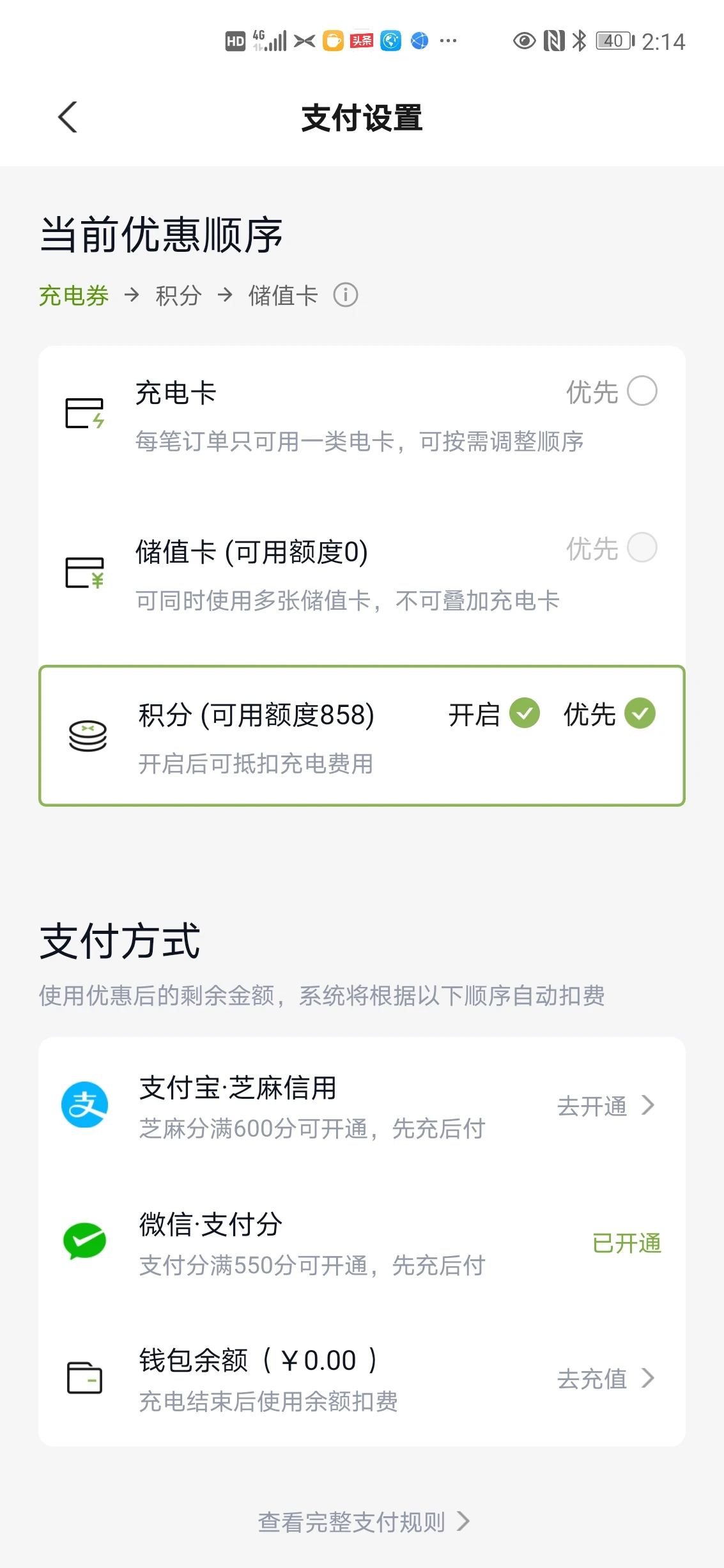724x1568 pixels.
Task: Tap the back arrow icon
Action: coord(68,118)
